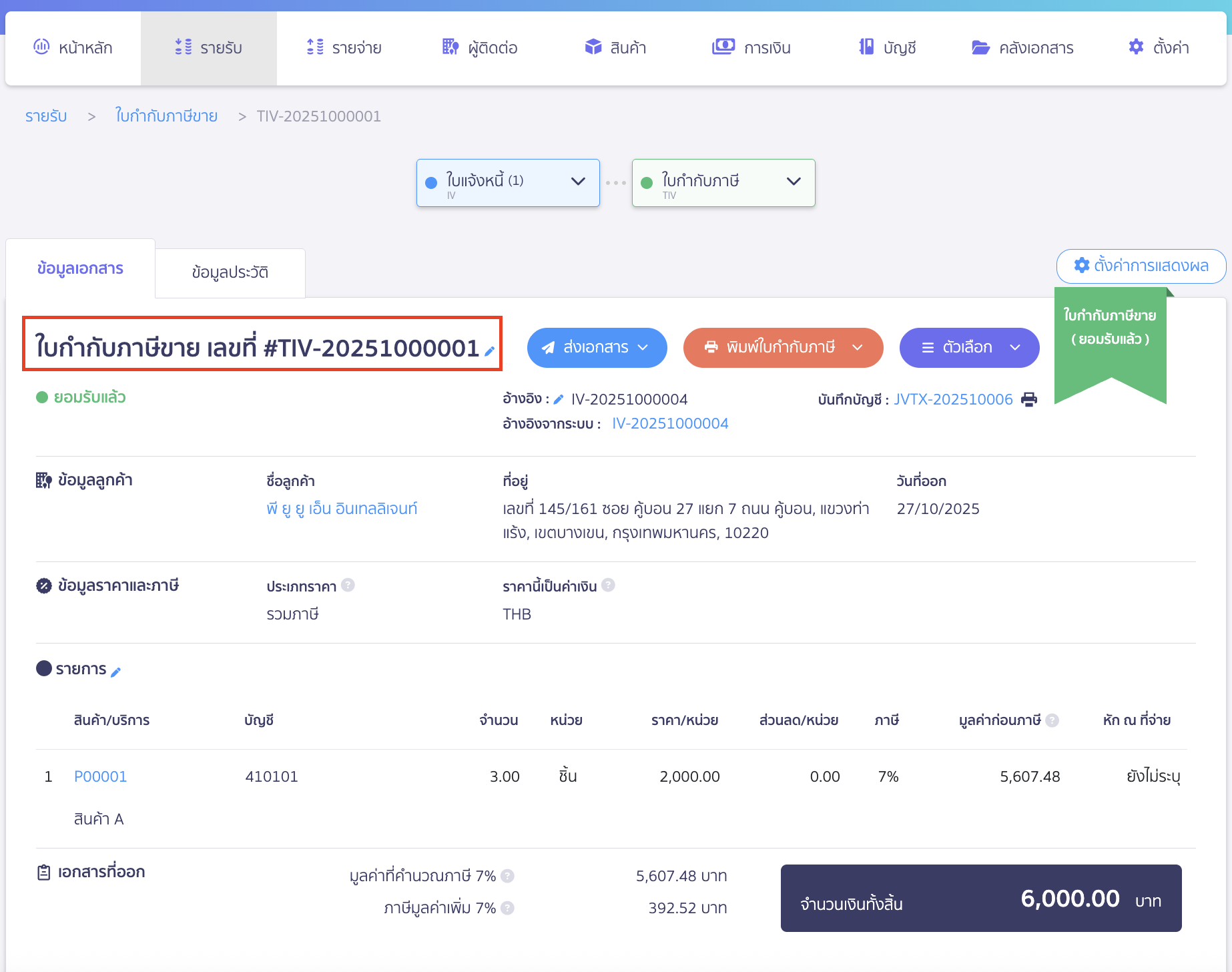
Task: Open customer พี ยู ยู เอ็น อินเทลลิเจนท์ link
Action: click(x=341, y=508)
